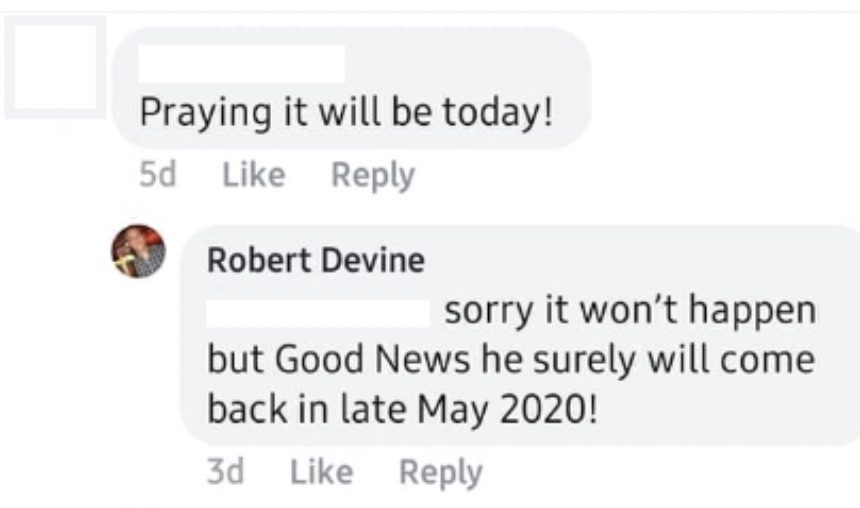Screen dimensions: 860x508
Task: Click the "Praying it will be today!" text
Action: pyautogui.click(x=345, y=111)
